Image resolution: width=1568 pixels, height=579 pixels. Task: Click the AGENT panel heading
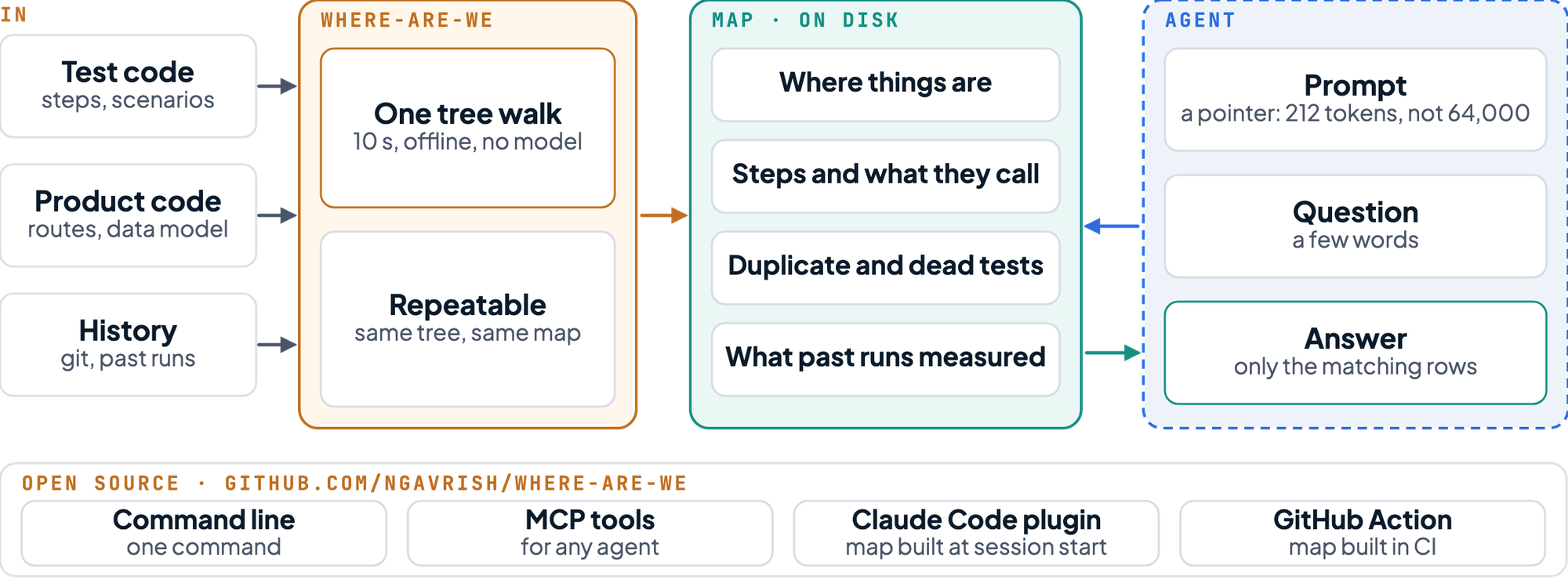click(1200, 20)
